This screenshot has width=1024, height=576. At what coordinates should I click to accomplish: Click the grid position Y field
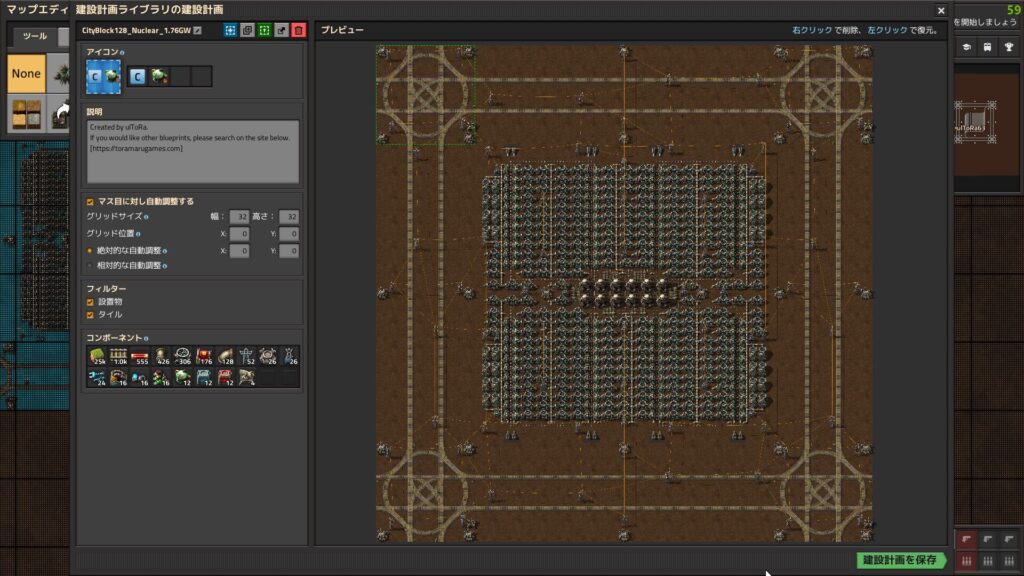pyautogui.click(x=289, y=233)
